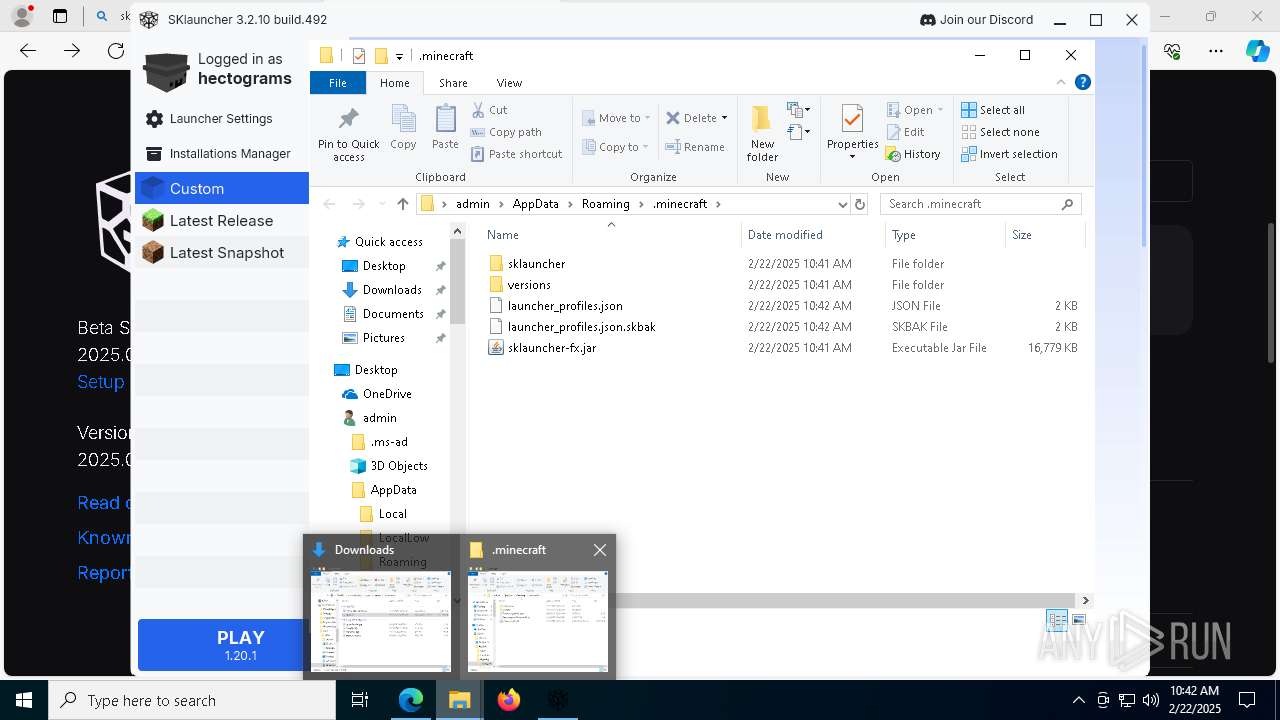
Task: Go up one folder level arrow
Action: (402, 204)
